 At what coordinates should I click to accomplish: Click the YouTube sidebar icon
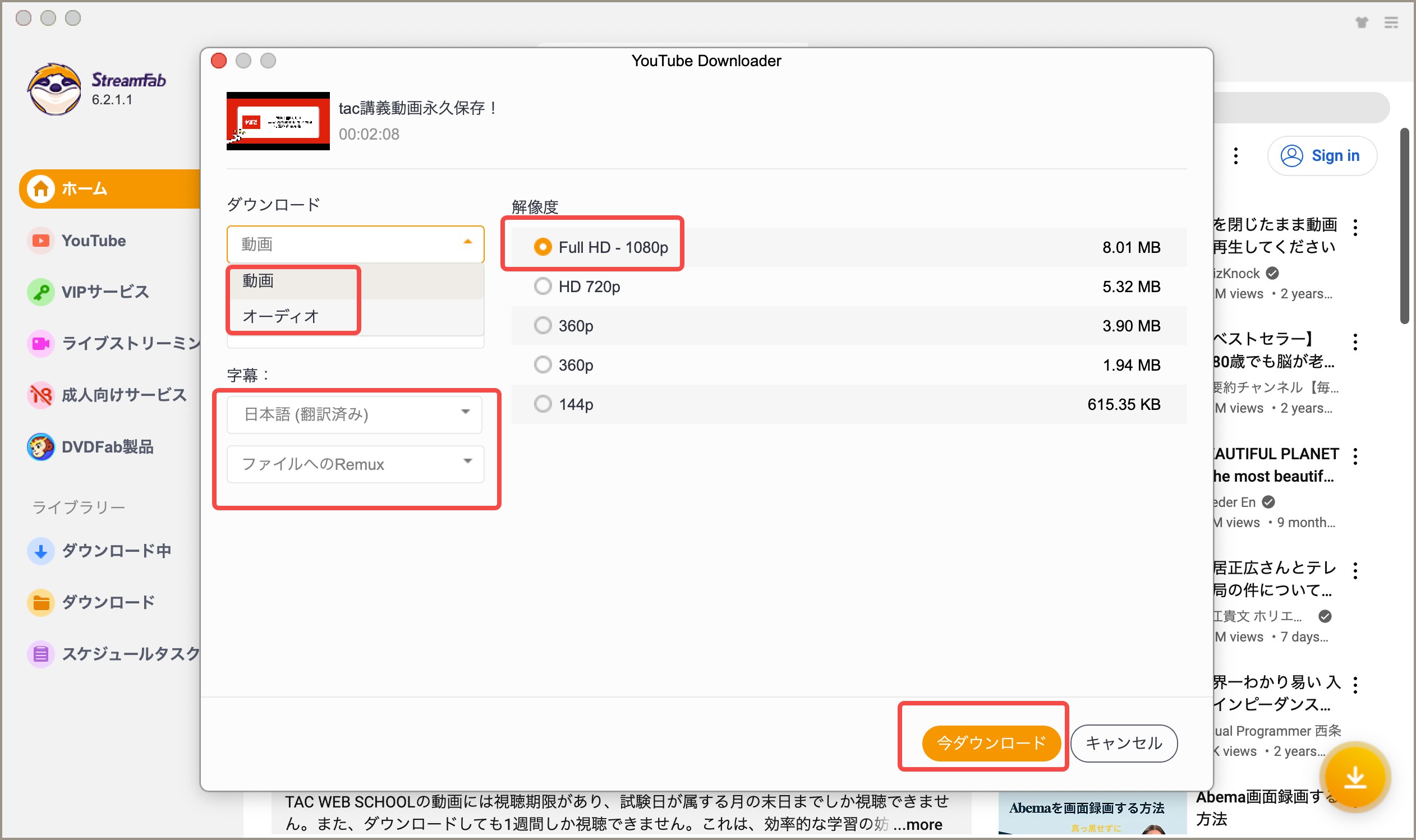click(x=40, y=241)
